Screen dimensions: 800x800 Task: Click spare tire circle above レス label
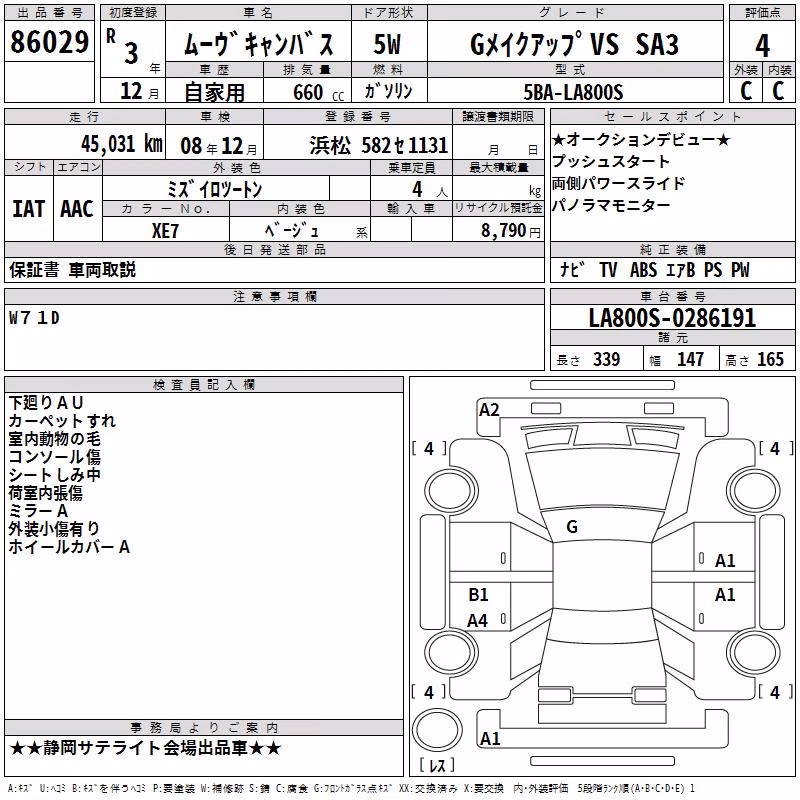(x=437, y=729)
